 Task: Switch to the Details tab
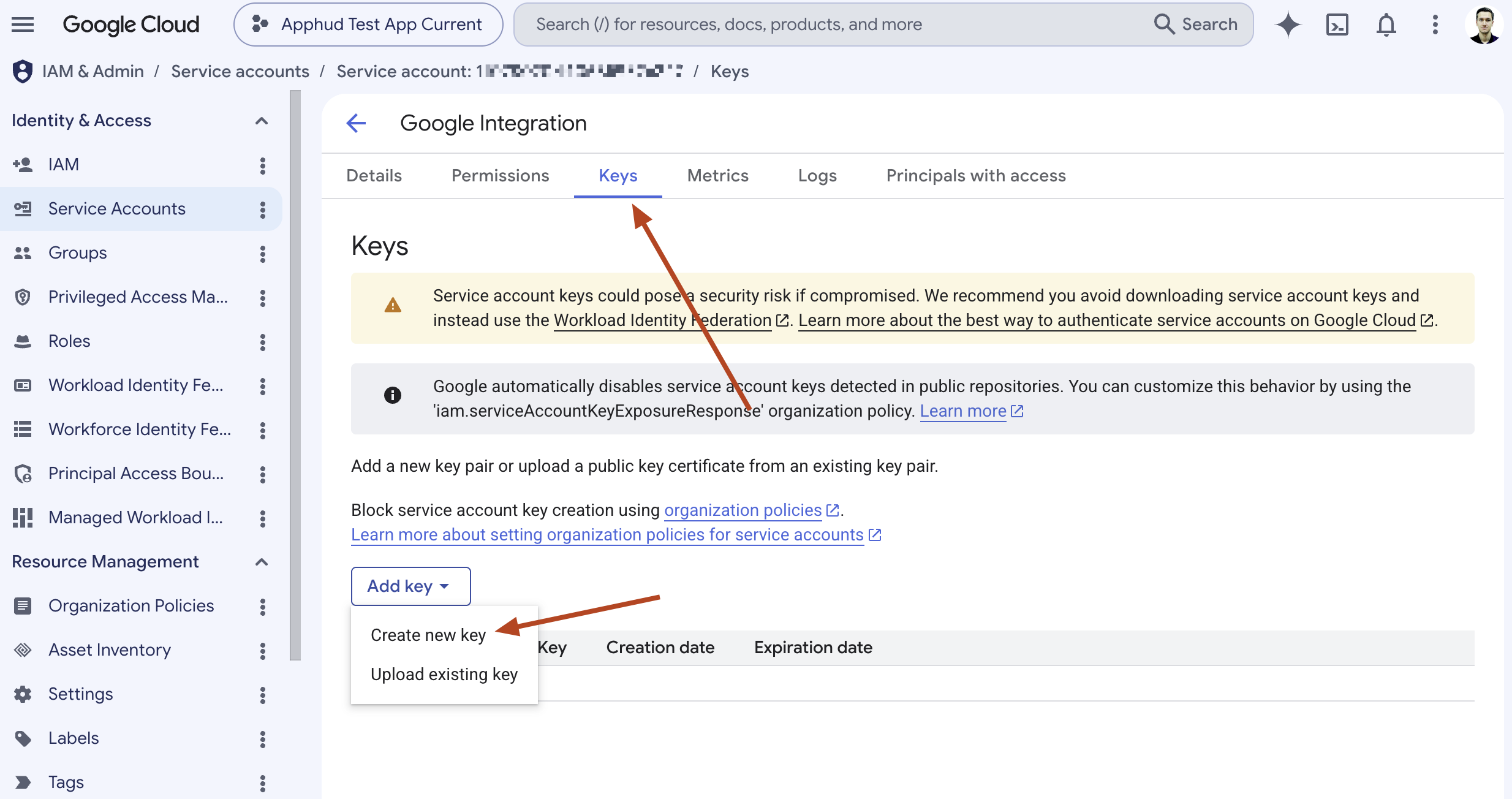[x=374, y=176]
